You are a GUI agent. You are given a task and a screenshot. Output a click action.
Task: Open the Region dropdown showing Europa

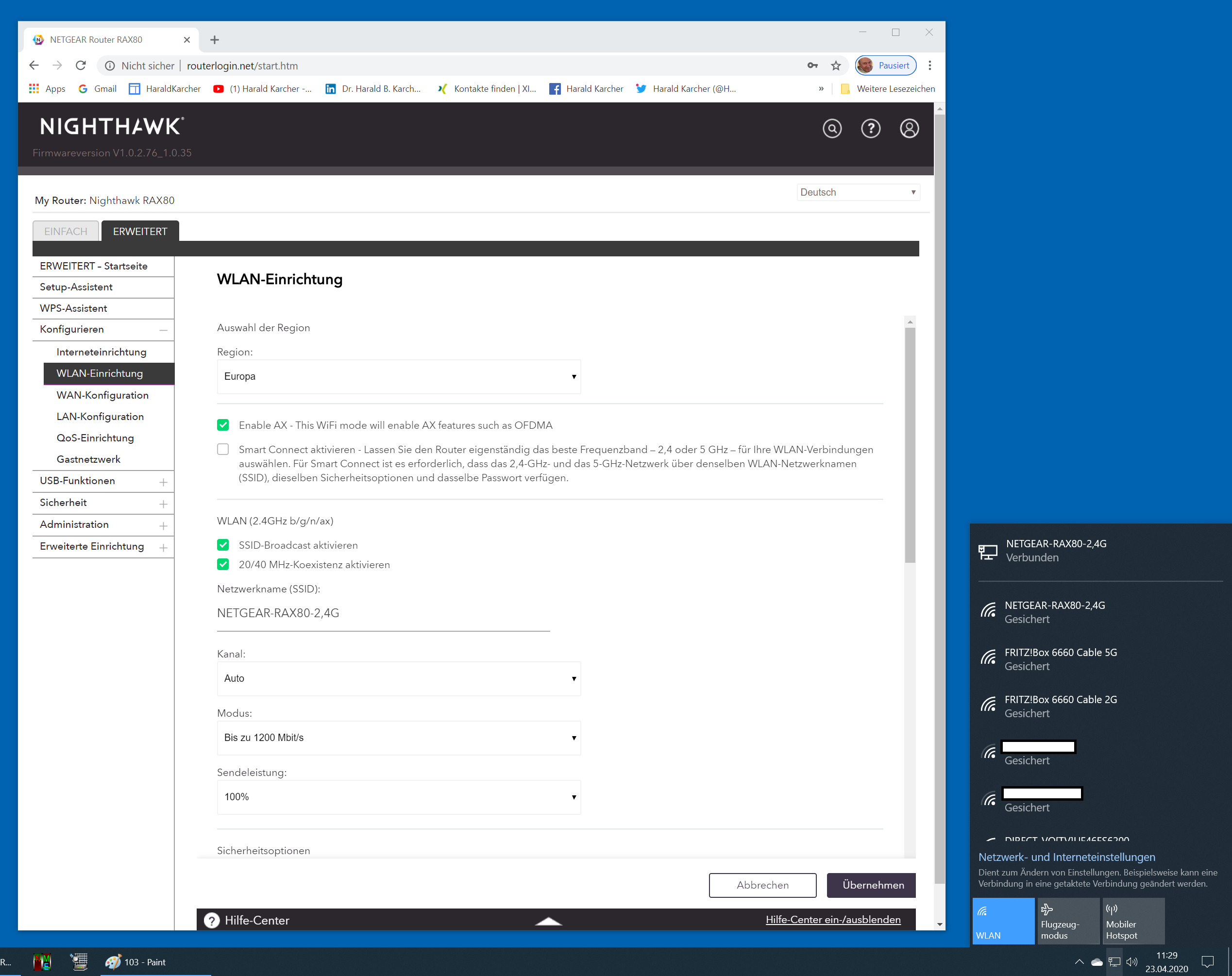[398, 377]
